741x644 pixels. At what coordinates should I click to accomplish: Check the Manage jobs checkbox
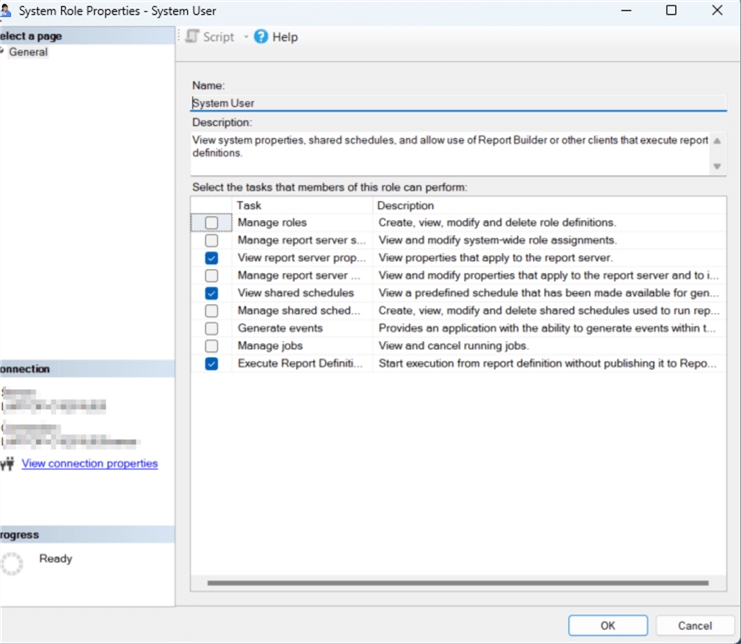(211, 346)
